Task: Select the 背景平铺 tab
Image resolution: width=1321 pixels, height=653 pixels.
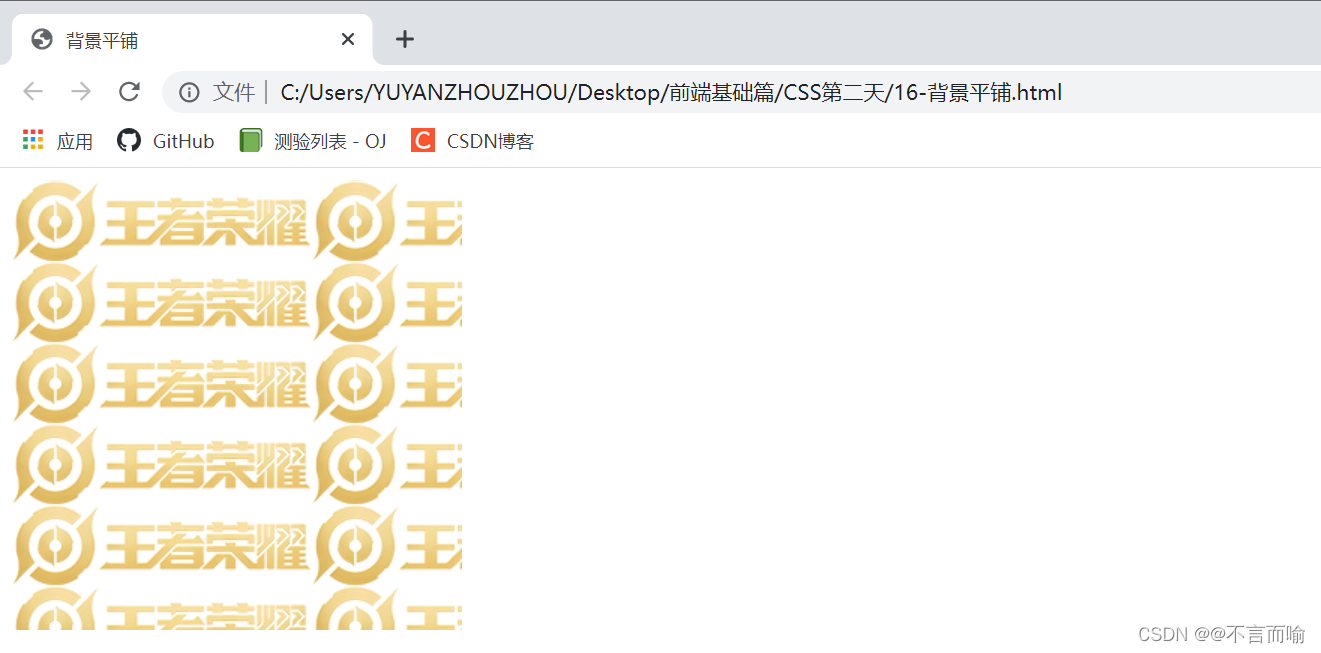Action: coord(192,40)
